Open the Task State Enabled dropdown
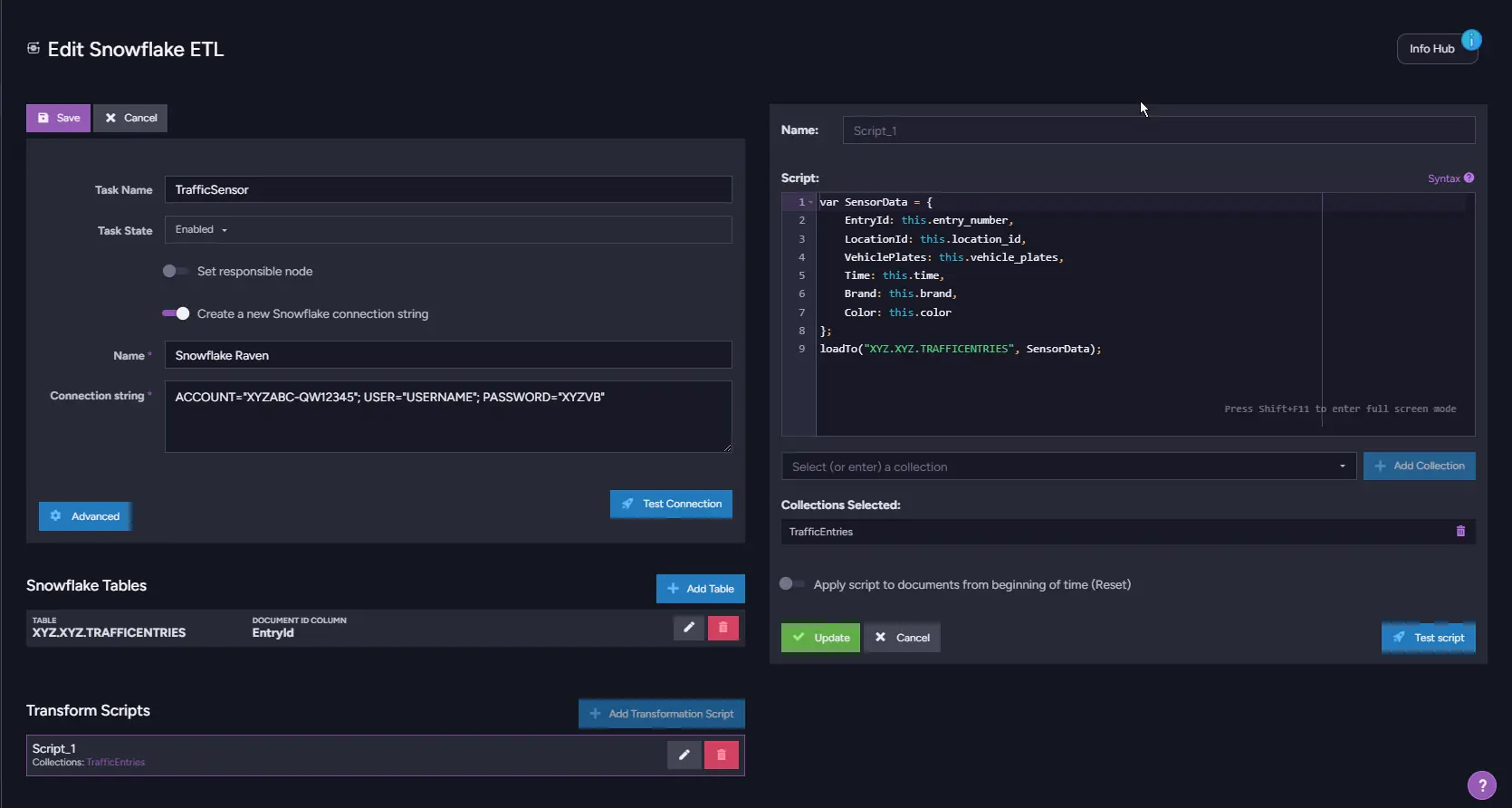This screenshot has height=808, width=1512. [x=448, y=230]
